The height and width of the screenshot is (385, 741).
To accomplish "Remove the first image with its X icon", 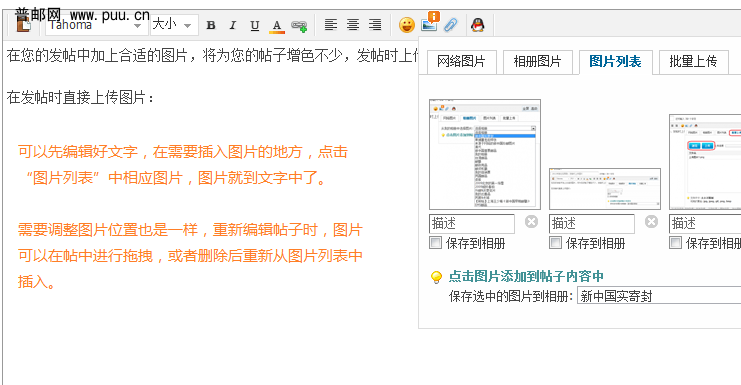I will [x=531, y=222].
